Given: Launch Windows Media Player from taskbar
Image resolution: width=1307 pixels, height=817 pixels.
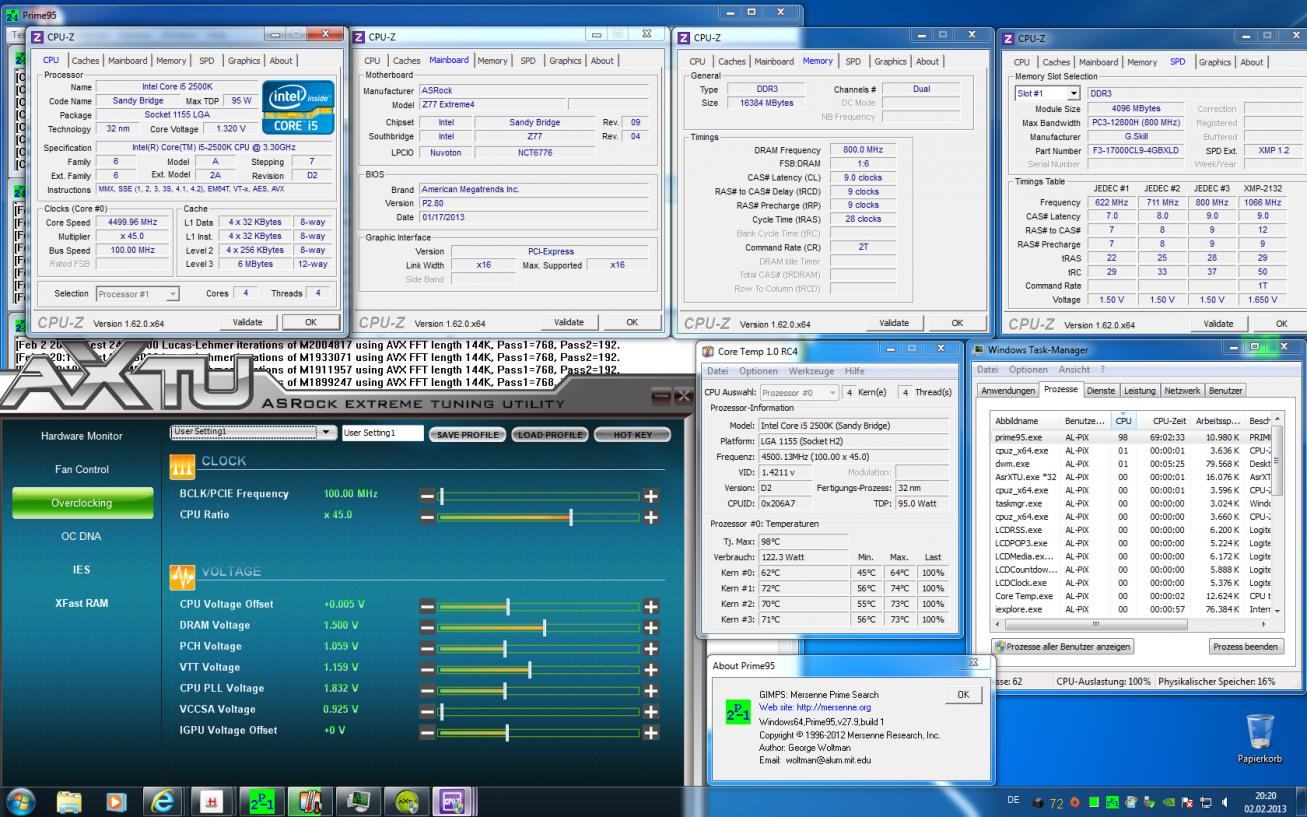Looking at the screenshot, I should (117, 801).
